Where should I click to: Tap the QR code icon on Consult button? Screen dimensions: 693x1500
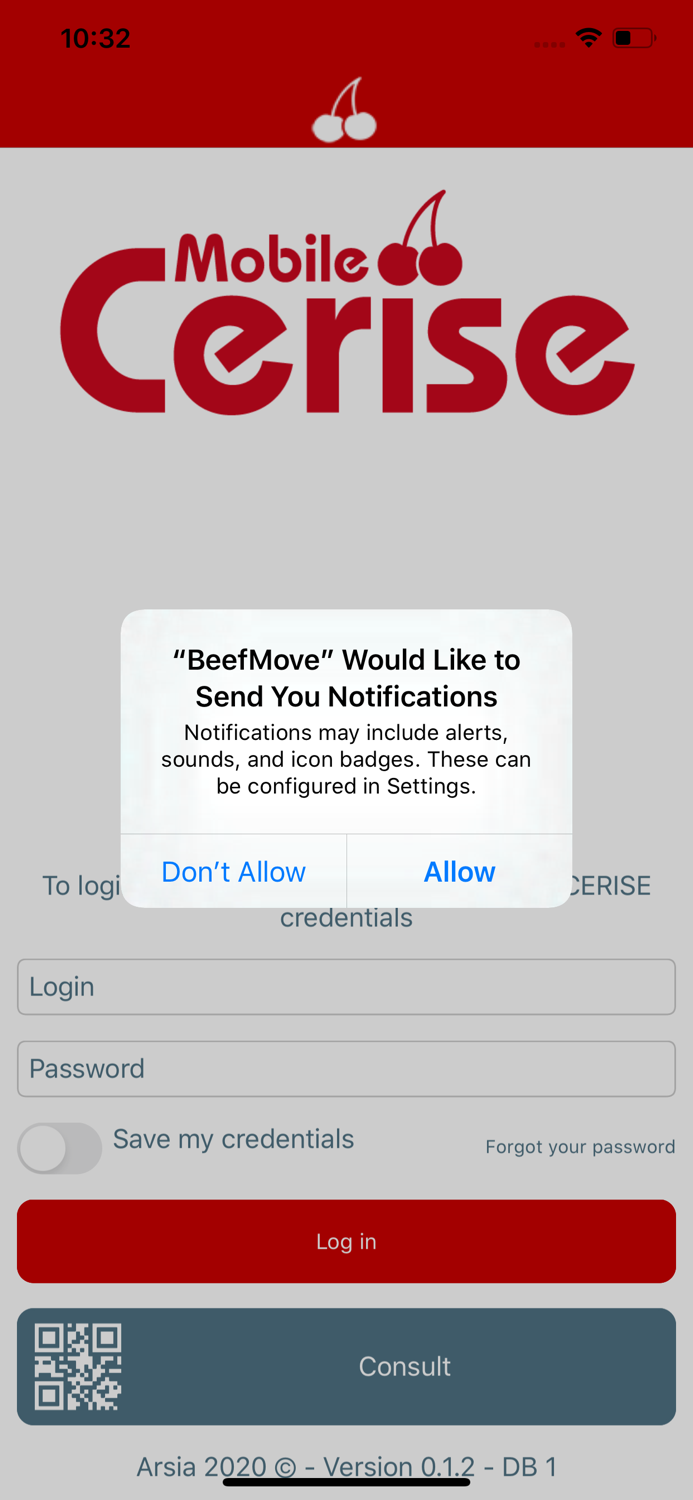click(78, 1366)
